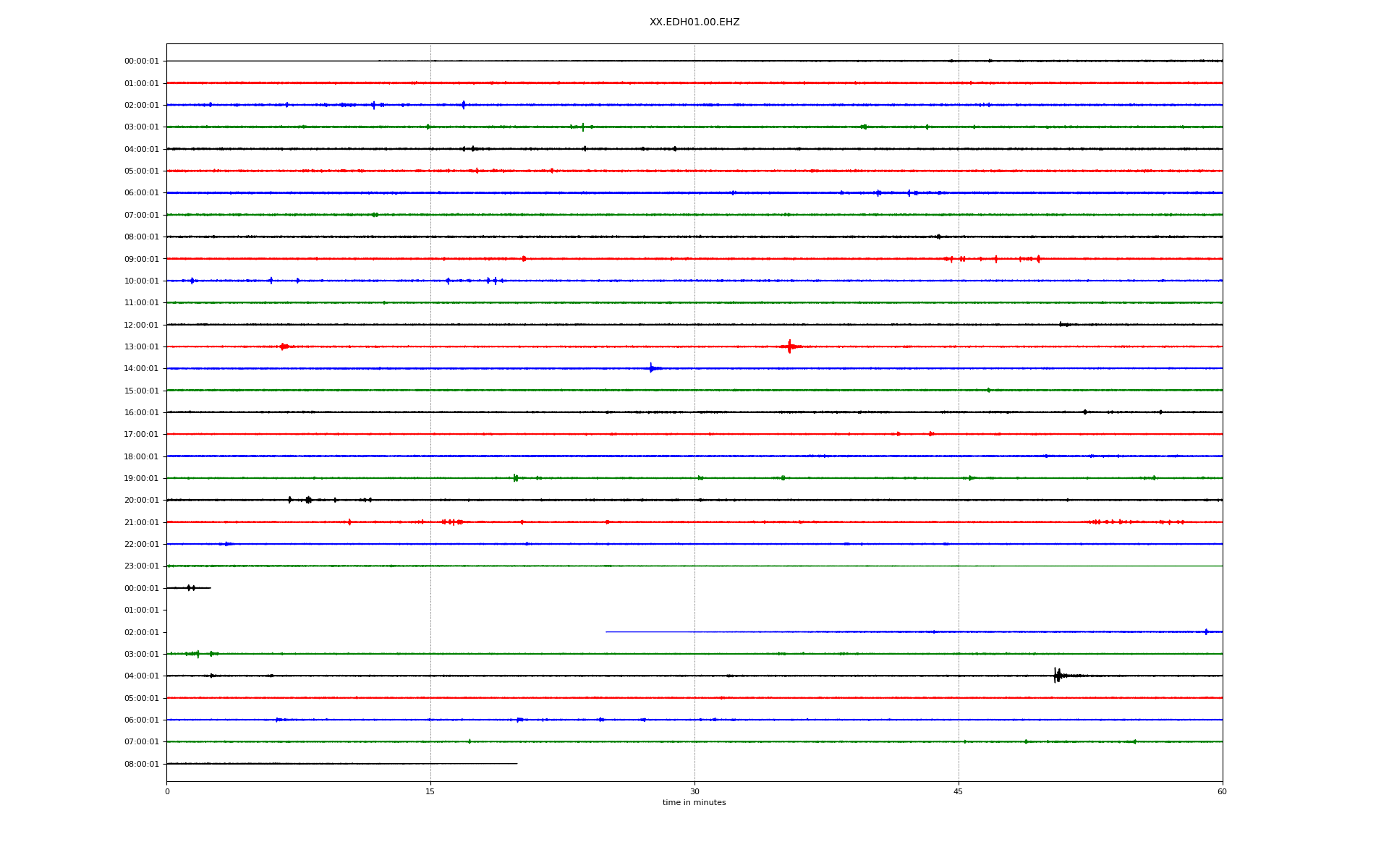Click the large black event near minute 51
This screenshot has width=1389, height=868.
pos(1057,676)
